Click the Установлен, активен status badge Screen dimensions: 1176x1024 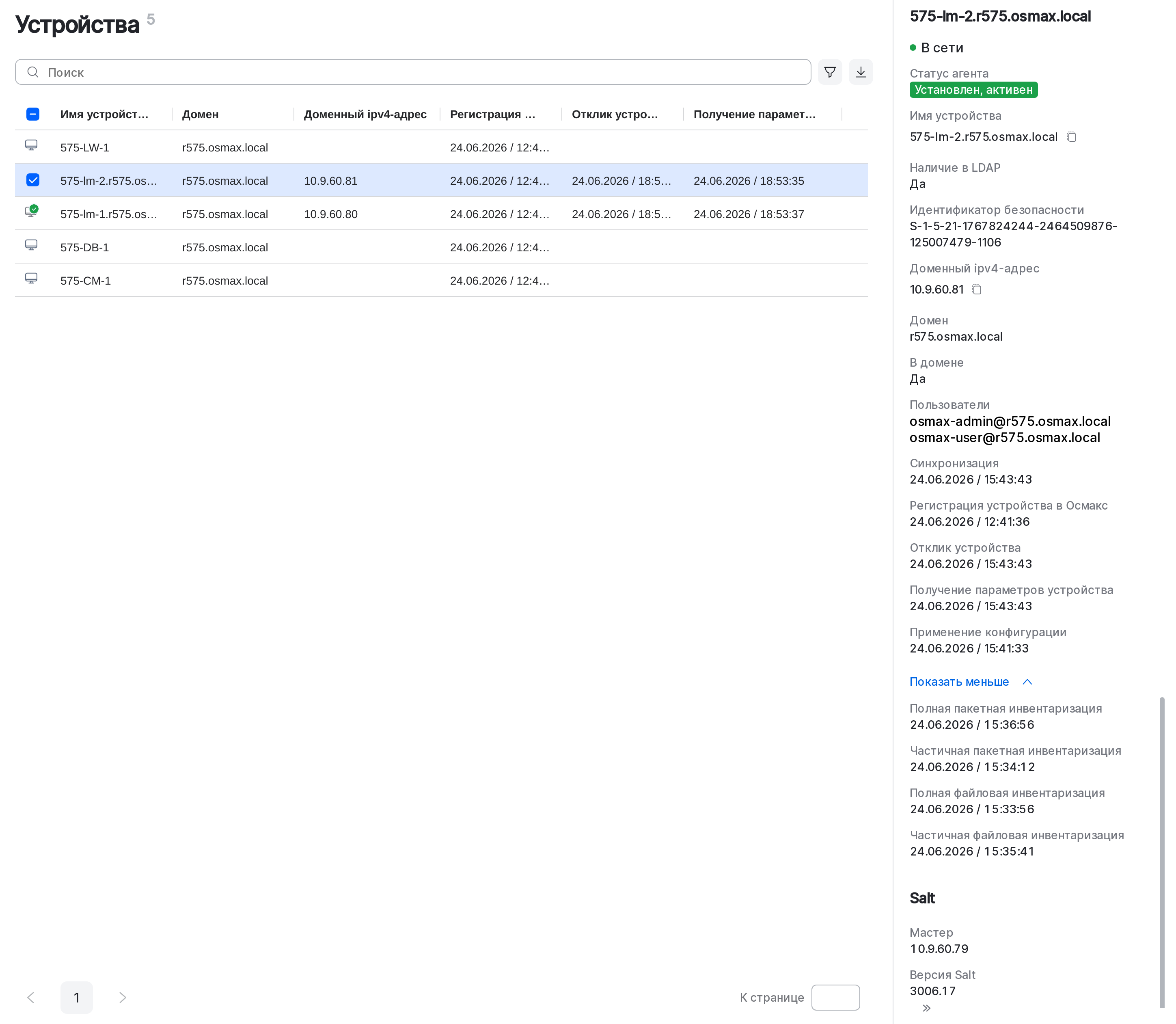tap(973, 90)
